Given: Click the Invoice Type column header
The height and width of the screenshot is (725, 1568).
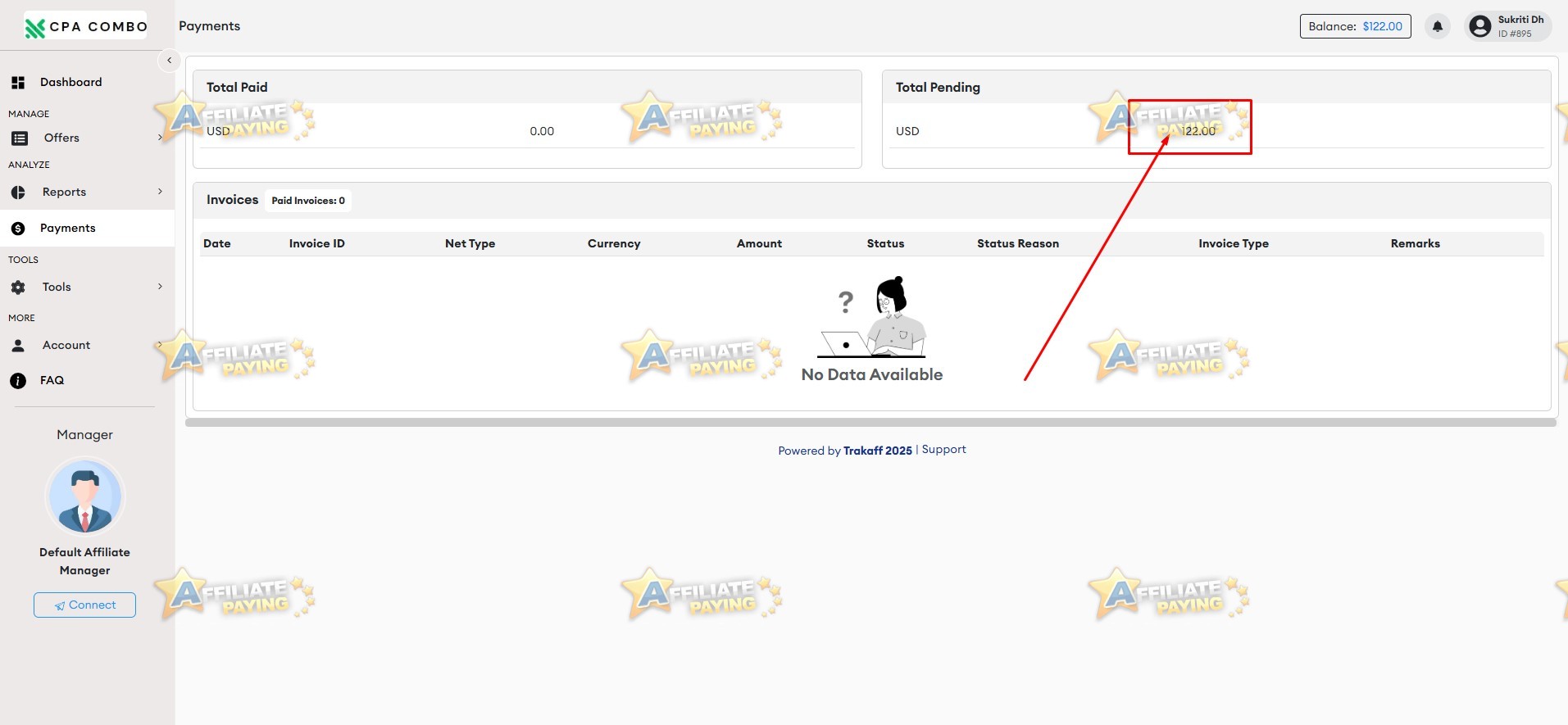Looking at the screenshot, I should coord(1234,243).
